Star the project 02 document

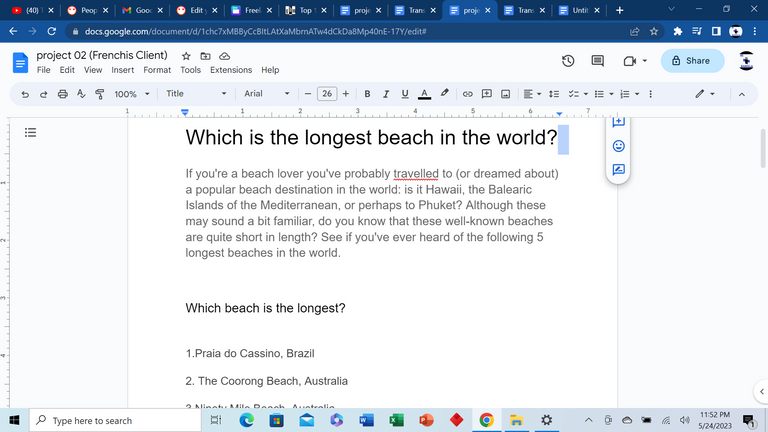[x=186, y=57]
